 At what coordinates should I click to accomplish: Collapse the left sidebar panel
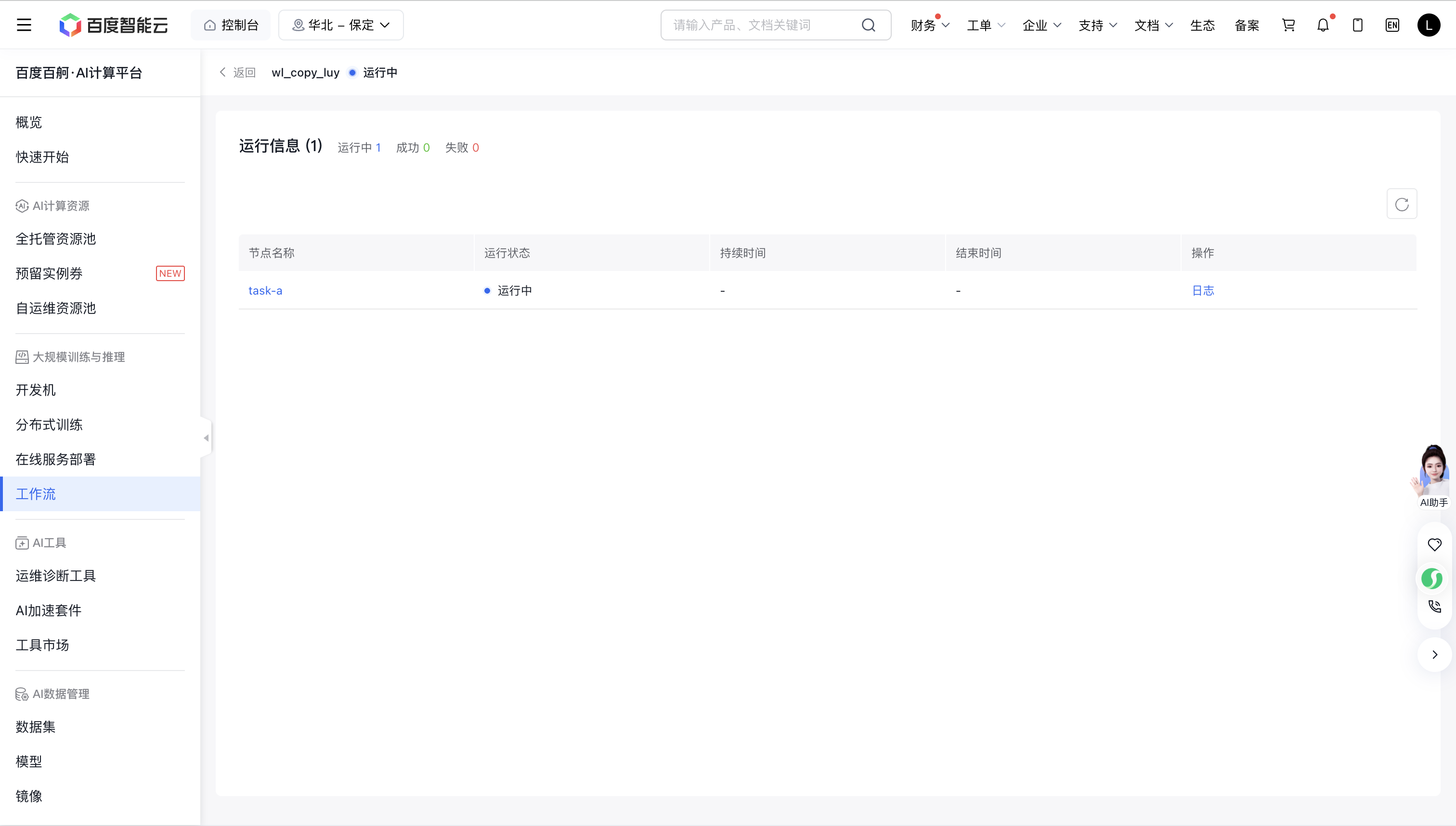[206, 438]
